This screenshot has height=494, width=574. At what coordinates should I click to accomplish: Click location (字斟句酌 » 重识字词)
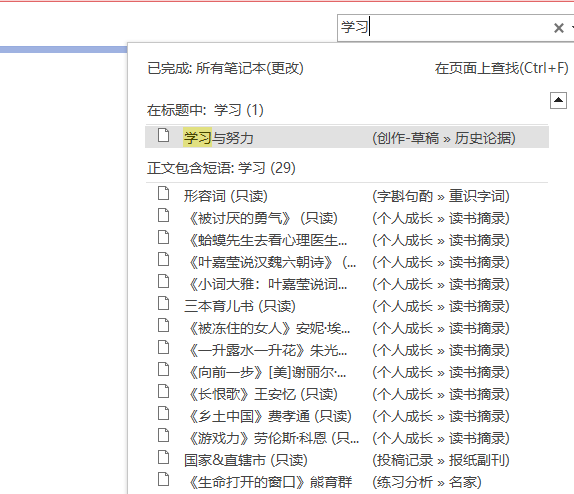coord(441,196)
